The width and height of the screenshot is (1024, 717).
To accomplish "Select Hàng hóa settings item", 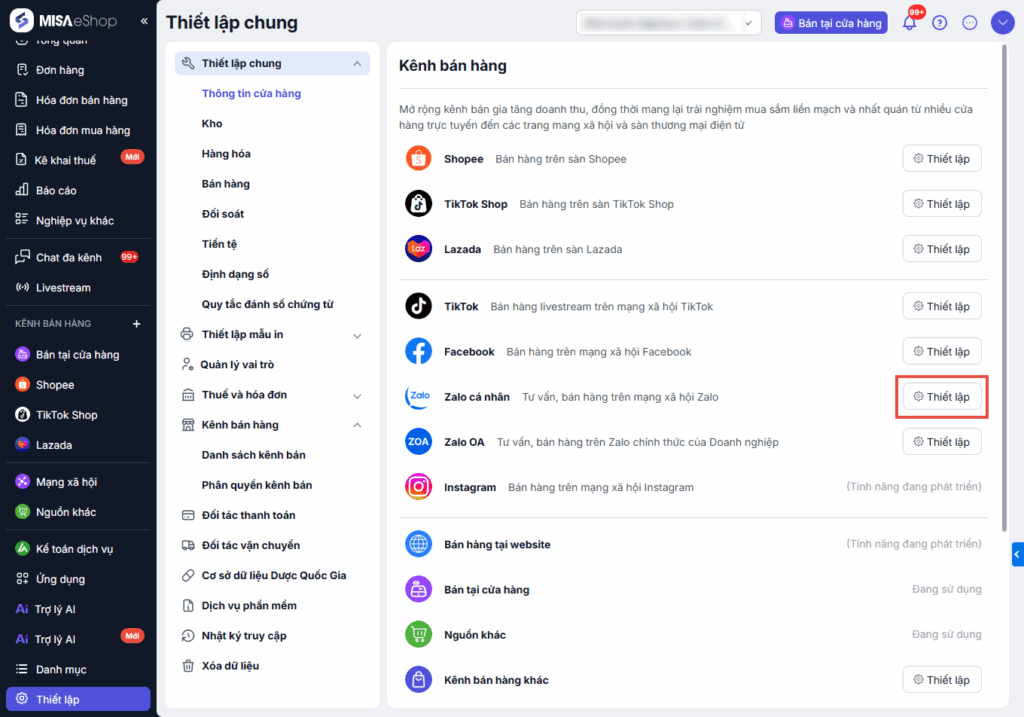I will tap(226, 153).
